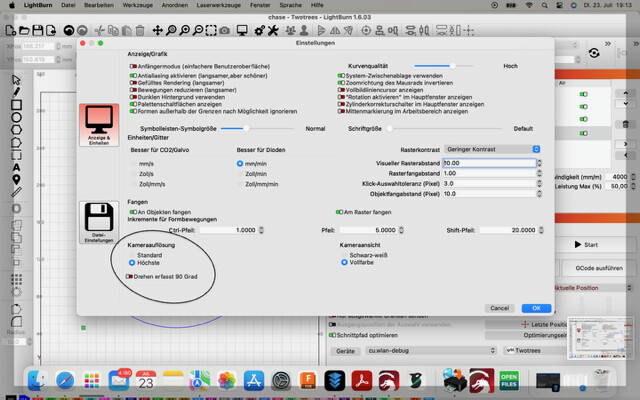The image size is (640, 400).
Task: Click the 'GCode ausführen' button
Action: 599,268
